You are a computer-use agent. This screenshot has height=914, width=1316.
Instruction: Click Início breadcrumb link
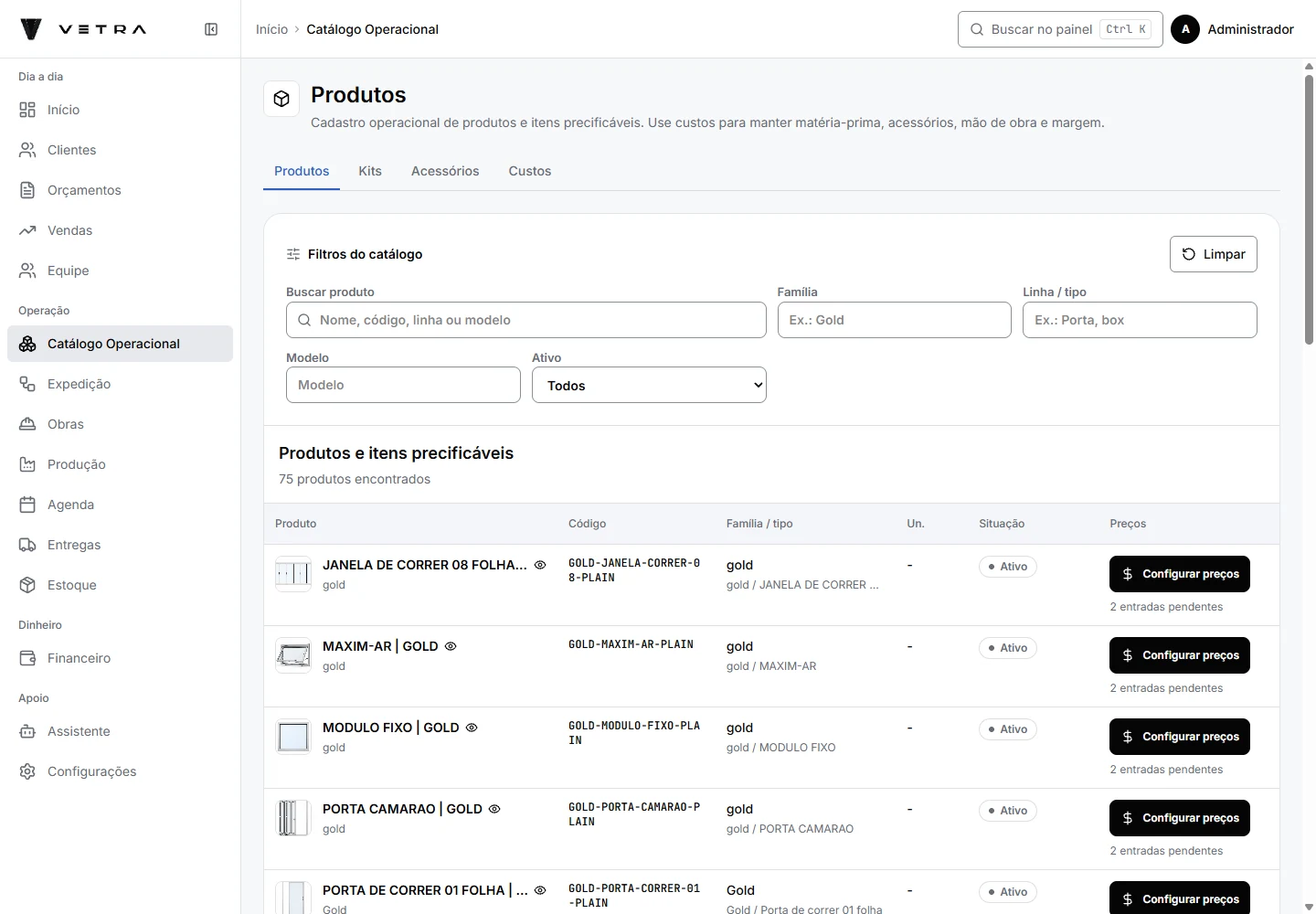pyautogui.click(x=271, y=29)
